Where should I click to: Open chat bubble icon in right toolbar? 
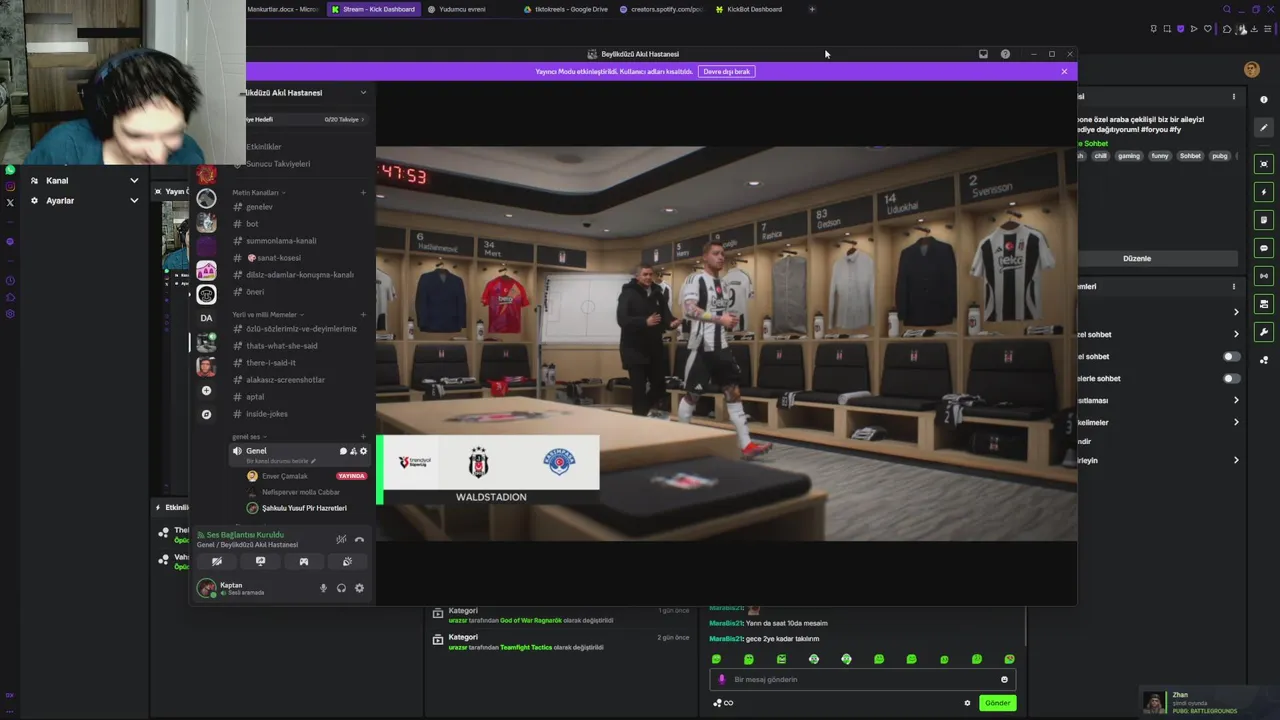pos(1264,248)
